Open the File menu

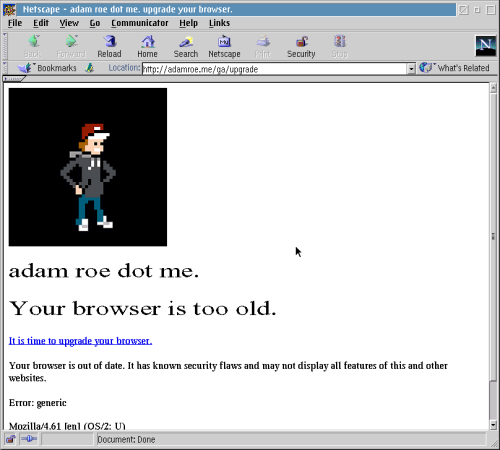[15, 23]
